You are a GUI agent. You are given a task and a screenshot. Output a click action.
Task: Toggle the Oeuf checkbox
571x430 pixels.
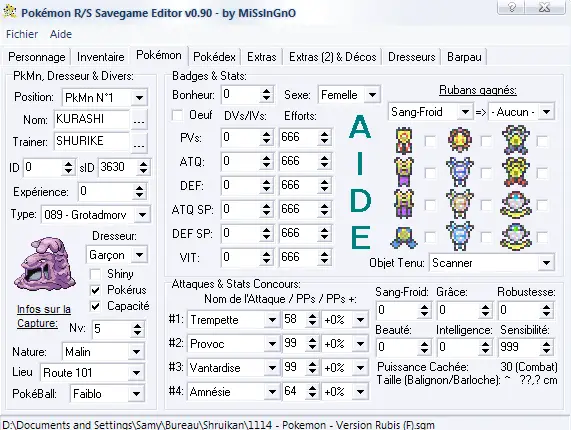(177, 115)
